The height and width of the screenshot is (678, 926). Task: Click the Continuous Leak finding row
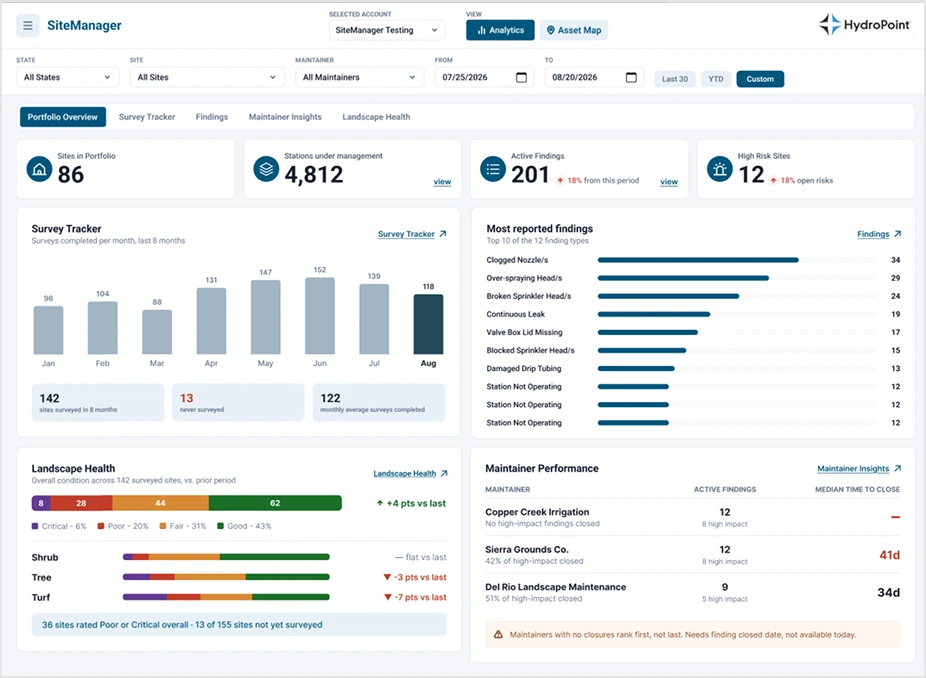pyautogui.click(x=693, y=314)
